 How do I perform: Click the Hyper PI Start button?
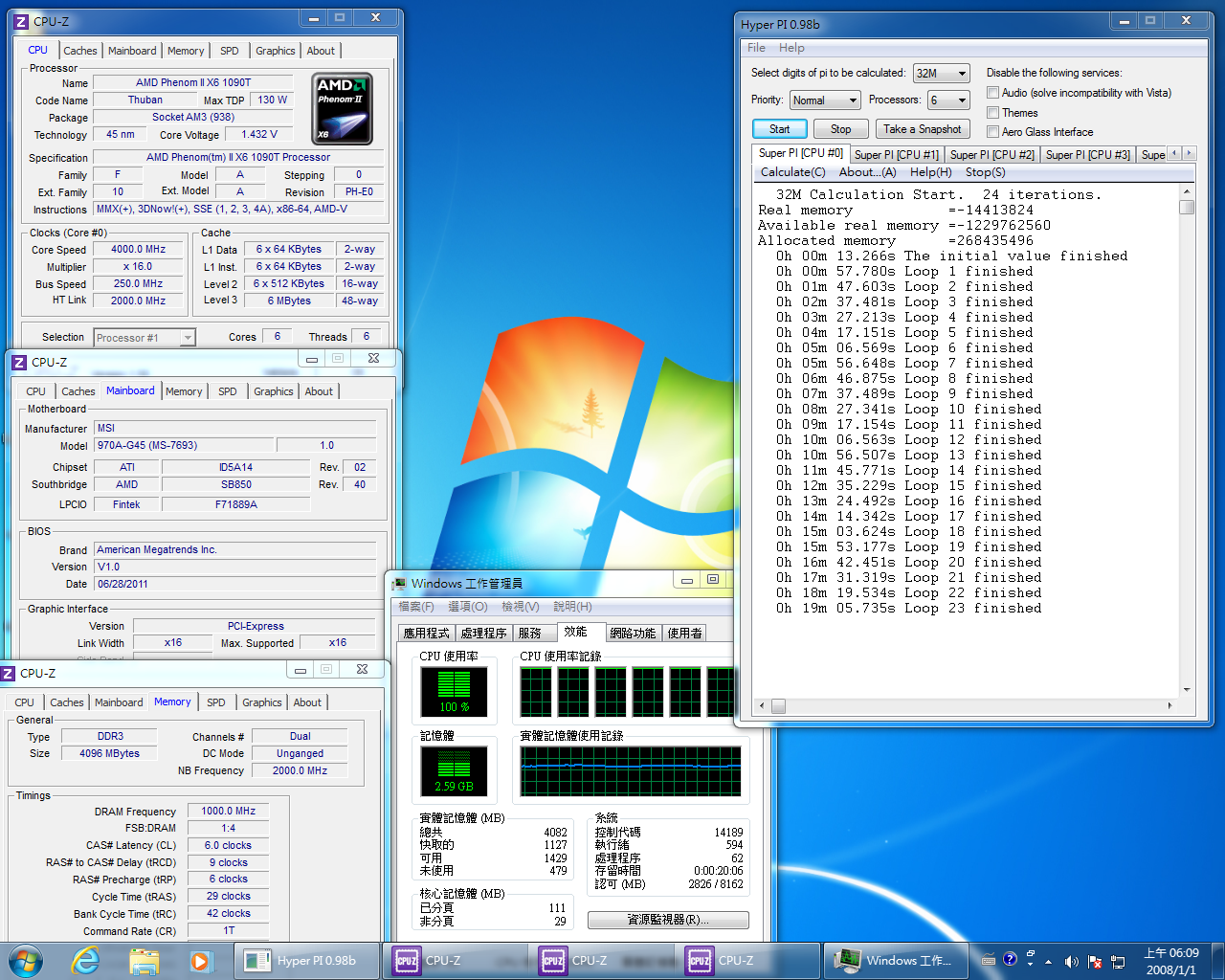(779, 129)
